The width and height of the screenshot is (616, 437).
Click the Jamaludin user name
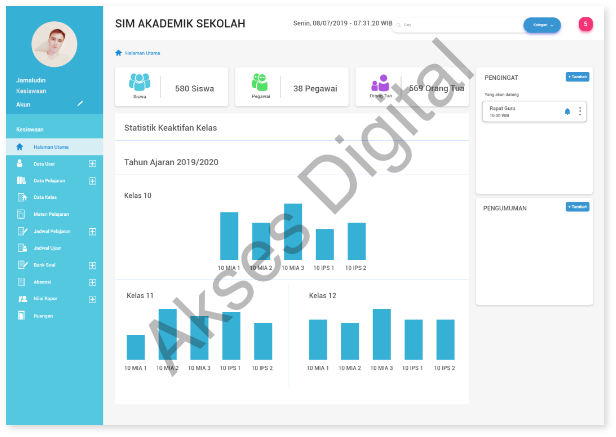coord(31,80)
